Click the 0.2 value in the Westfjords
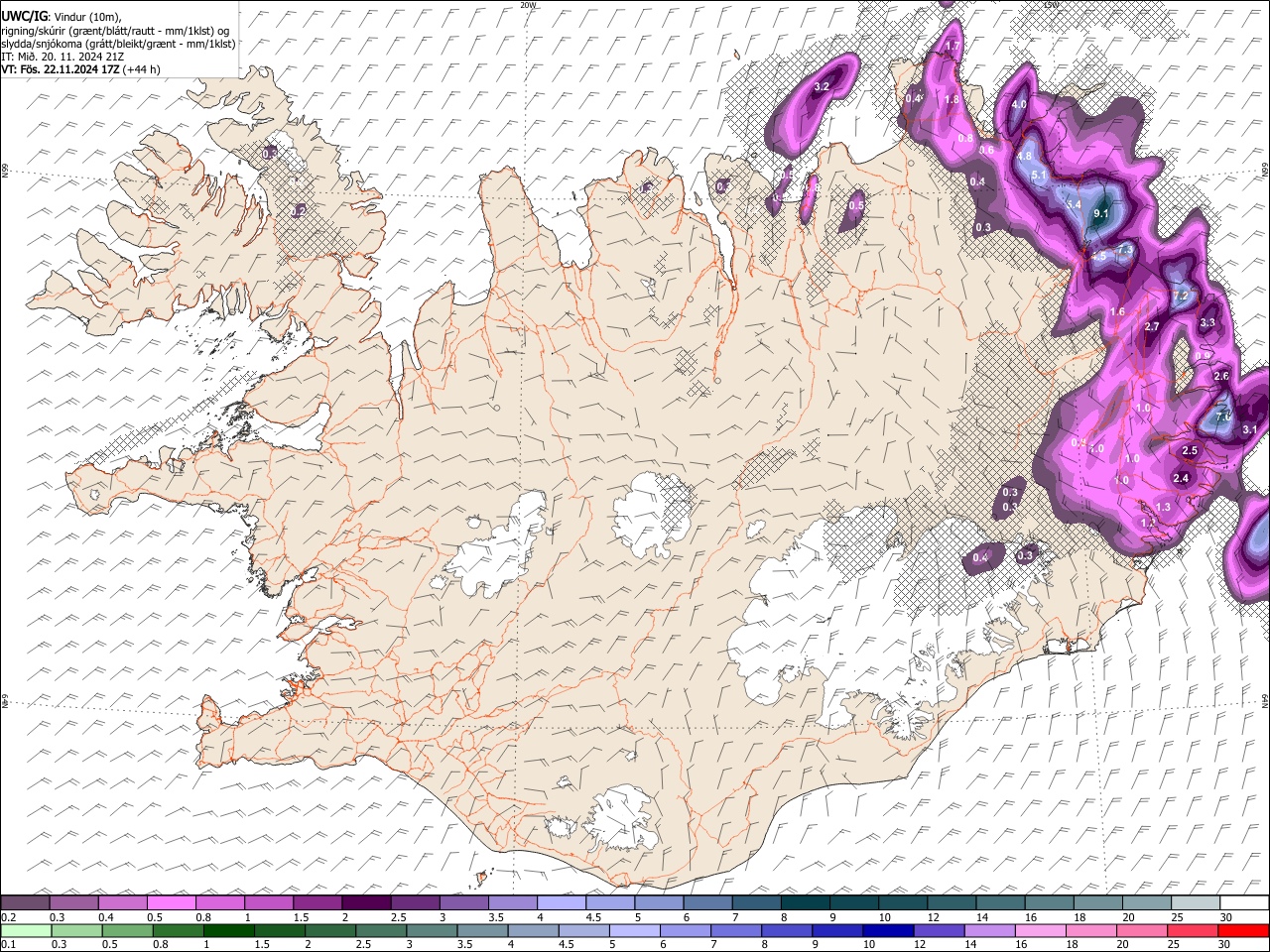The image size is (1270, 952). pyautogui.click(x=299, y=211)
